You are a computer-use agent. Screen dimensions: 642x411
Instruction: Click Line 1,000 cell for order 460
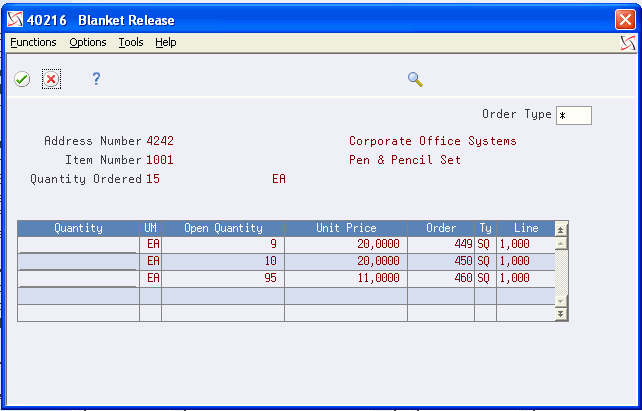tap(526, 279)
